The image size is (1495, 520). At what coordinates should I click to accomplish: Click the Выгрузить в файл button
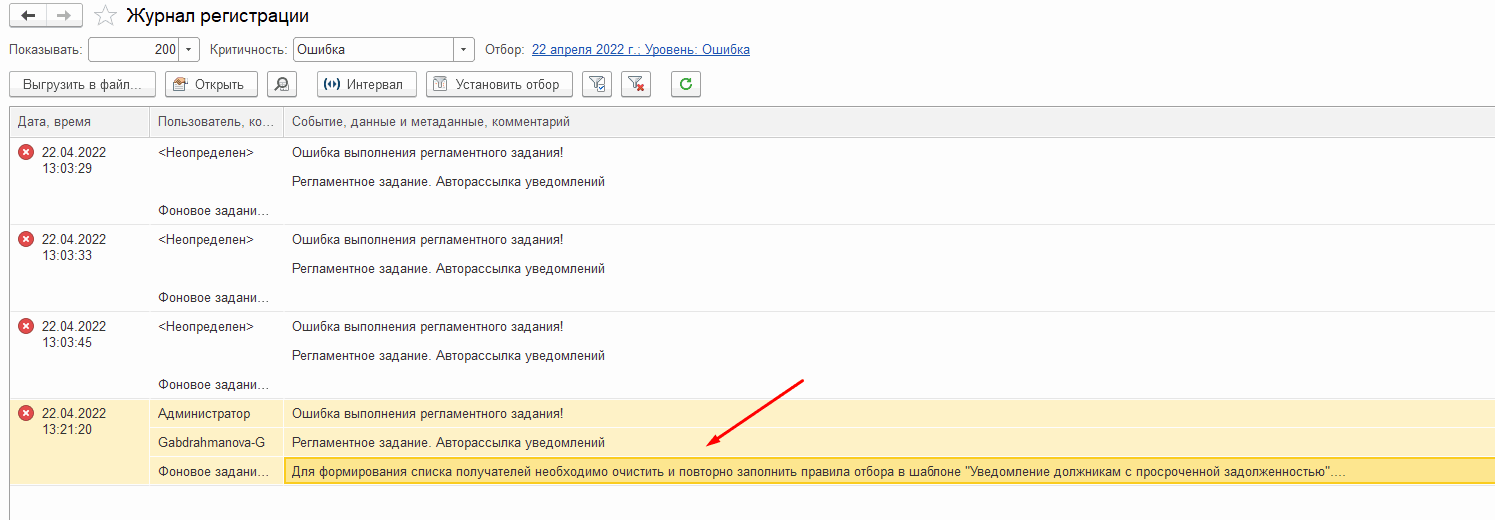pos(83,84)
